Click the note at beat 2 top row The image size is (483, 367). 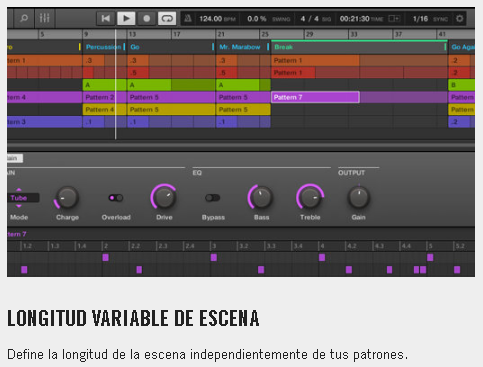click(105, 257)
